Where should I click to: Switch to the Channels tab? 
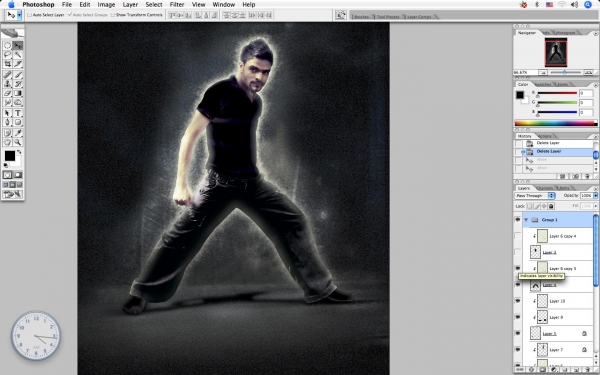click(x=545, y=188)
